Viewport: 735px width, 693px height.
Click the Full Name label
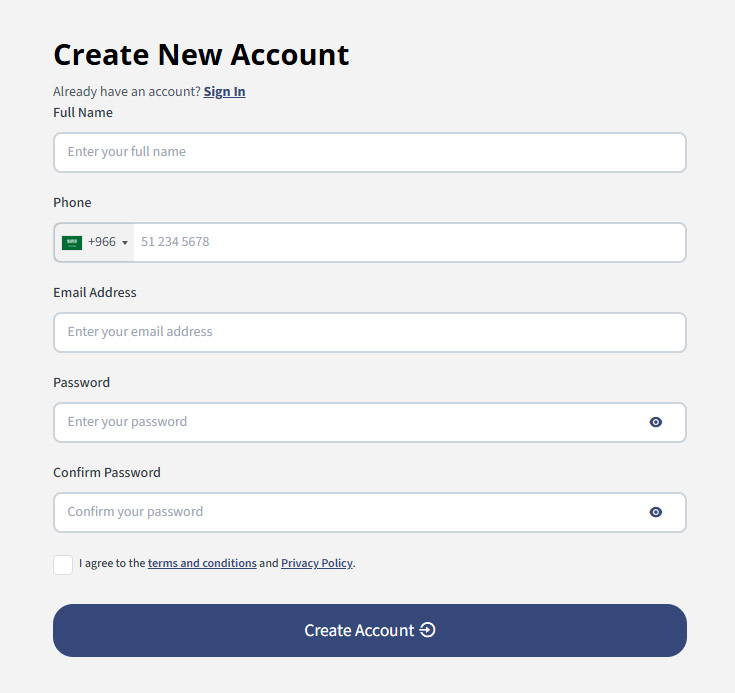point(83,113)
